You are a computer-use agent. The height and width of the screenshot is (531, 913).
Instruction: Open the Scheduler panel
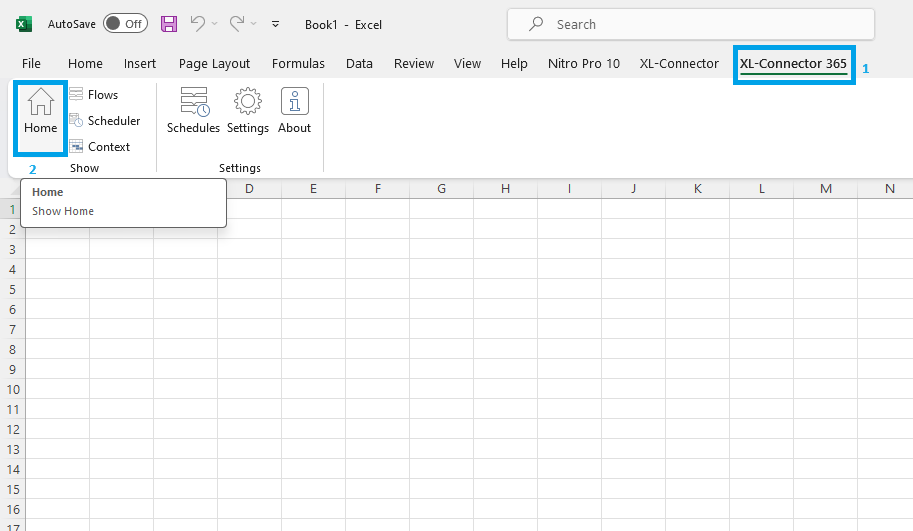pos(105,120)
